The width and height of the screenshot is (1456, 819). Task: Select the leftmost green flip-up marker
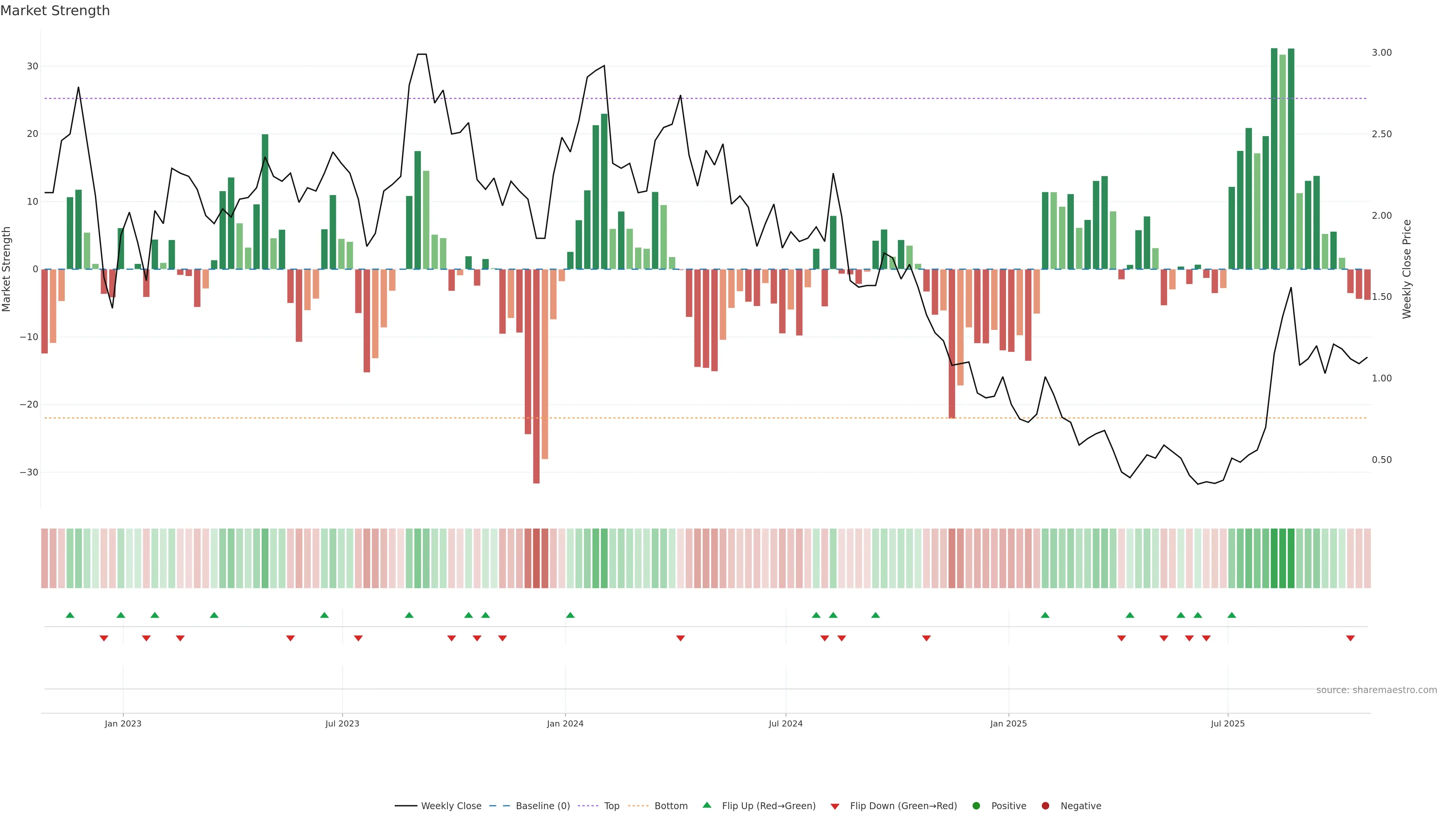(x=70, y=615)
